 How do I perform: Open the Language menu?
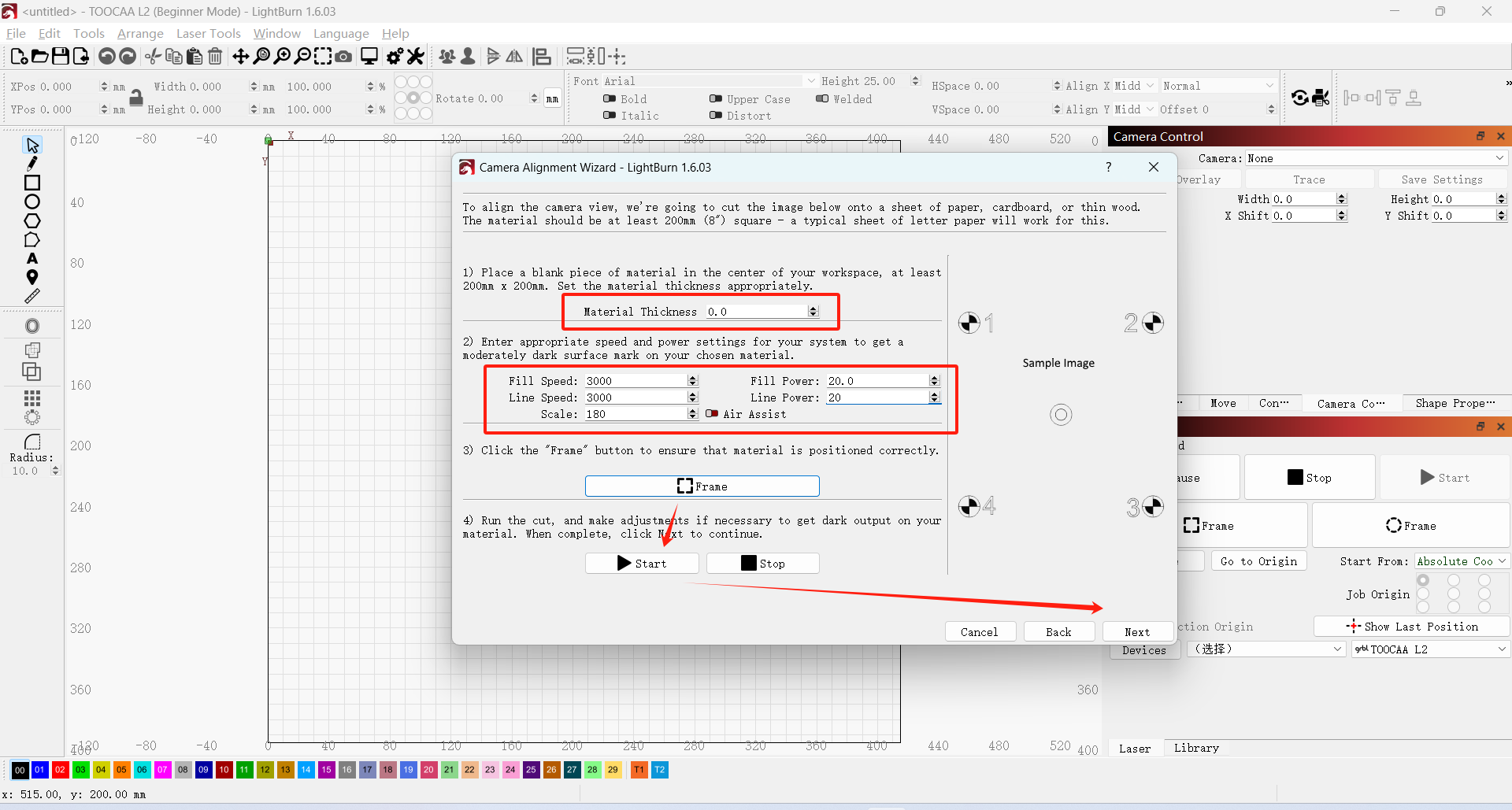[340, 33]
